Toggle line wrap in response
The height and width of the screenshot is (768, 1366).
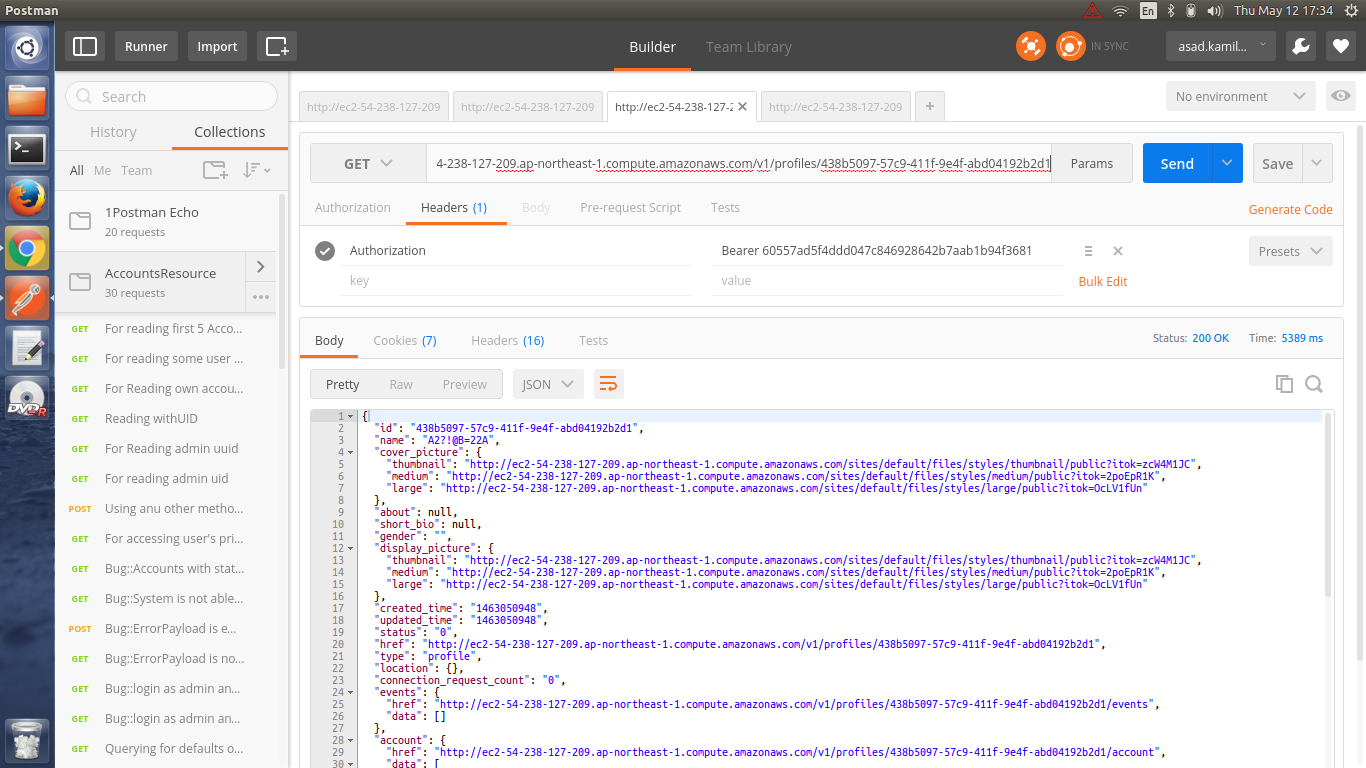pyautogui.click(x=607, y=384)
